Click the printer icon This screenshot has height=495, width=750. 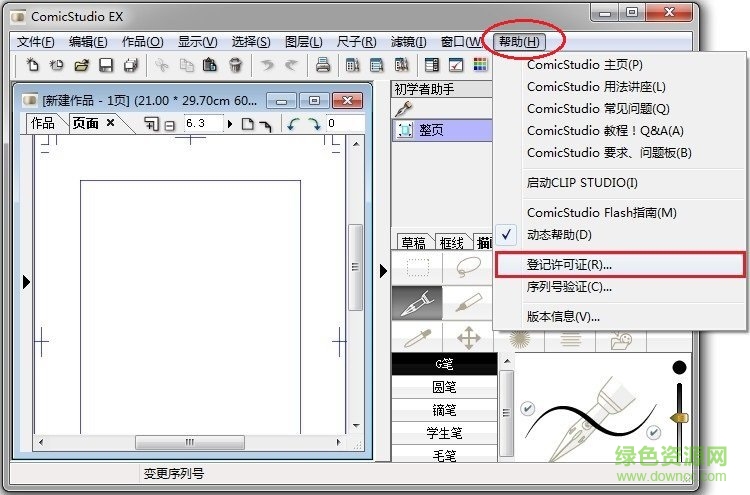click(x=323, y=65)
